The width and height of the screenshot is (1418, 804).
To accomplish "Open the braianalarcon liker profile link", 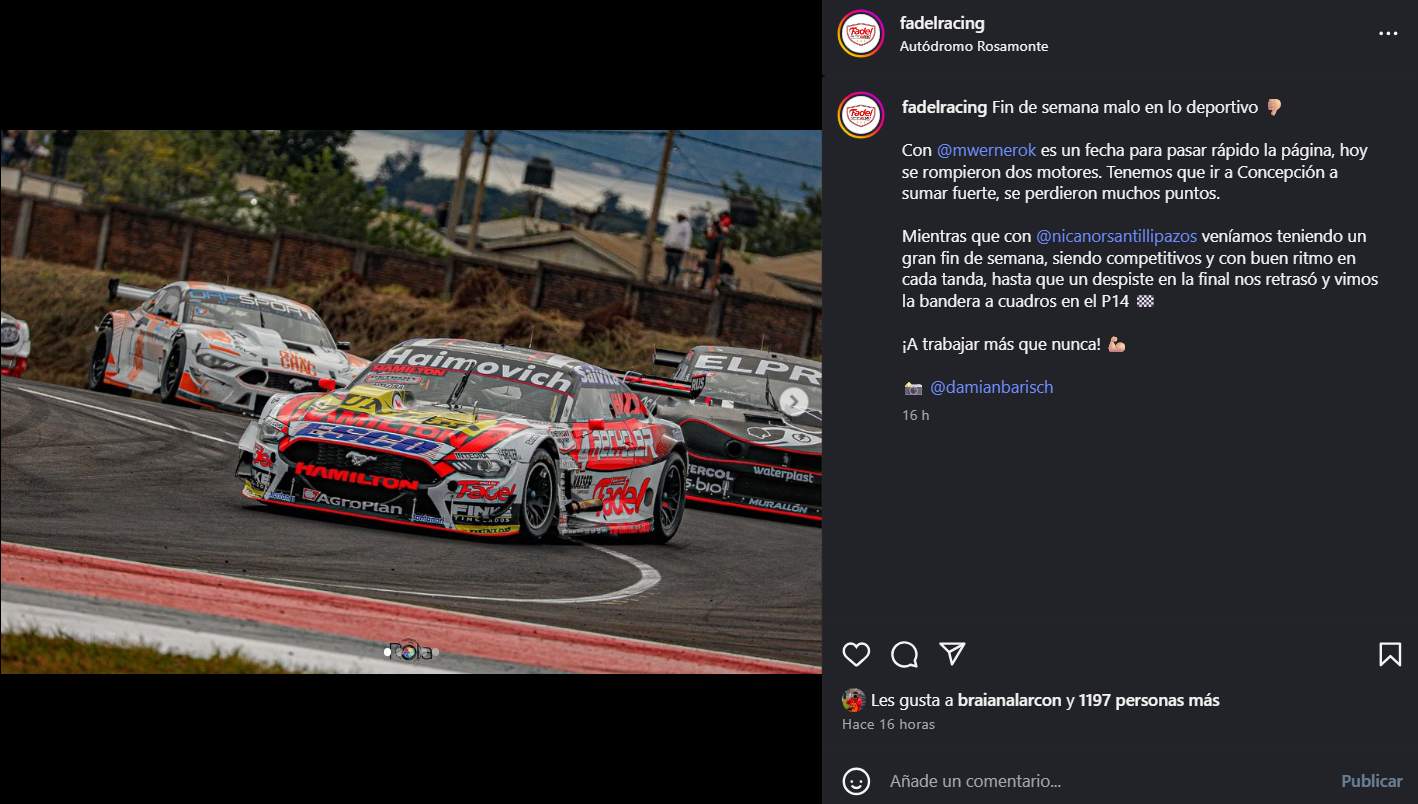I will click(x=1009, y=700).
